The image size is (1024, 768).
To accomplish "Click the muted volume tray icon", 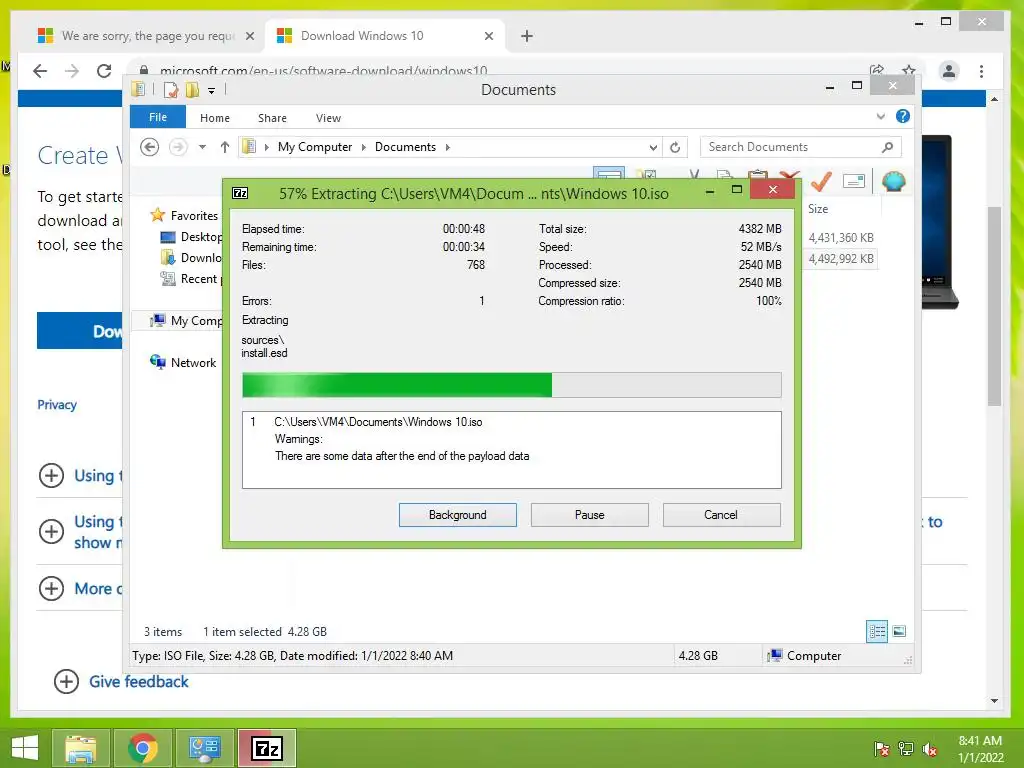I will (x=930, y=749).
